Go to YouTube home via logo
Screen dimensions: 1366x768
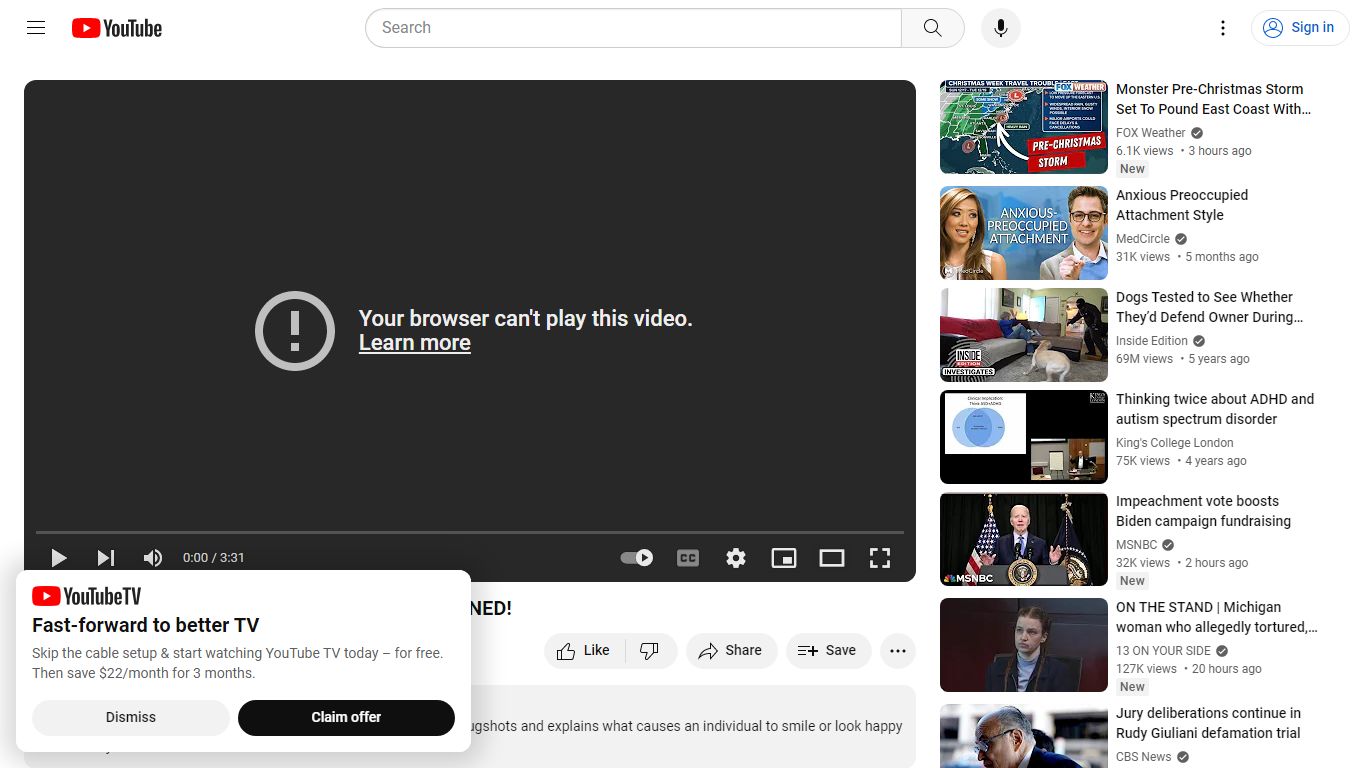pos(117,28)
